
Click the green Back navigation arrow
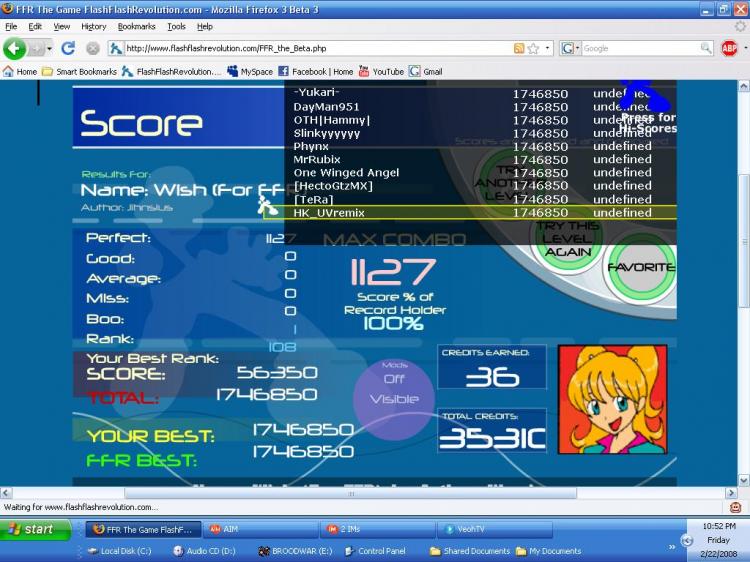pyautogui.click(x=15, y=48)
